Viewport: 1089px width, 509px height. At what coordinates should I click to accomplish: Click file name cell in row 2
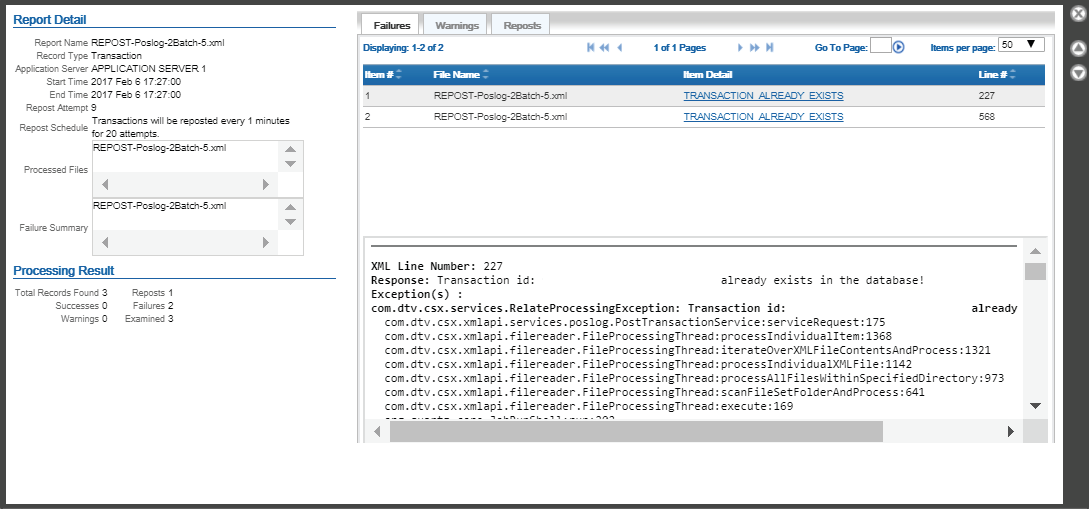[x=500, y=117]
